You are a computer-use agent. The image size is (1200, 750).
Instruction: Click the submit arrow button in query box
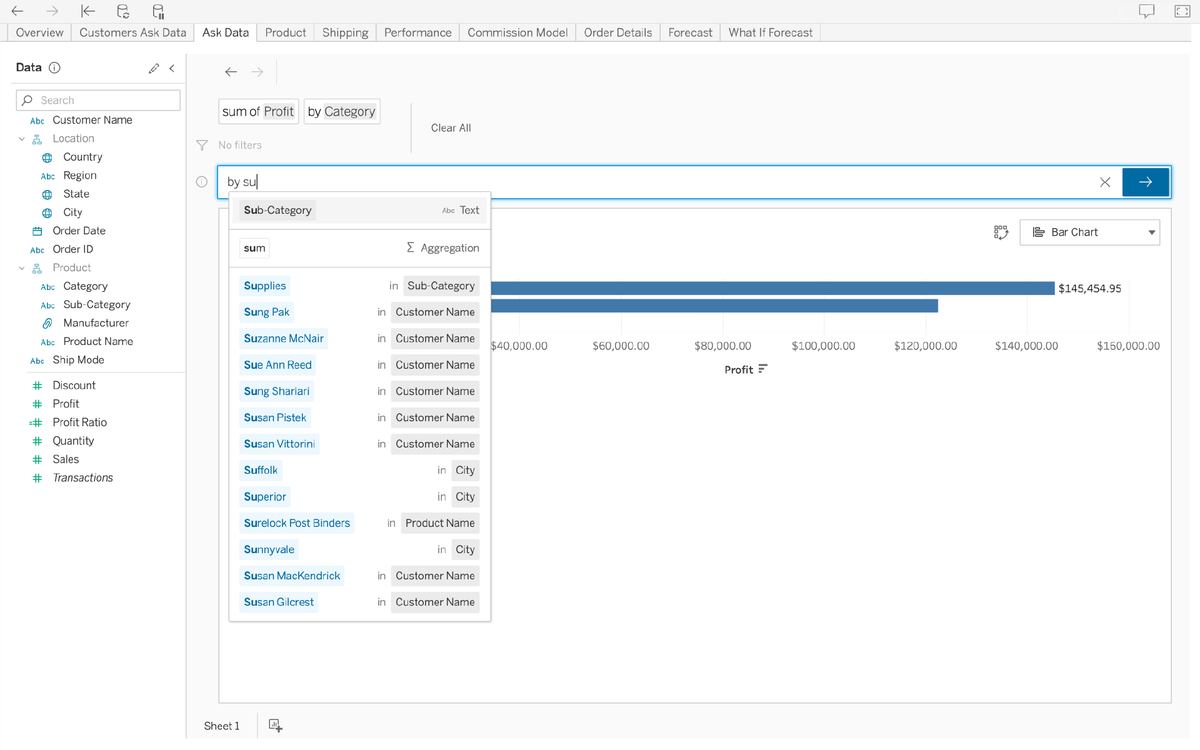(1145, 182)
